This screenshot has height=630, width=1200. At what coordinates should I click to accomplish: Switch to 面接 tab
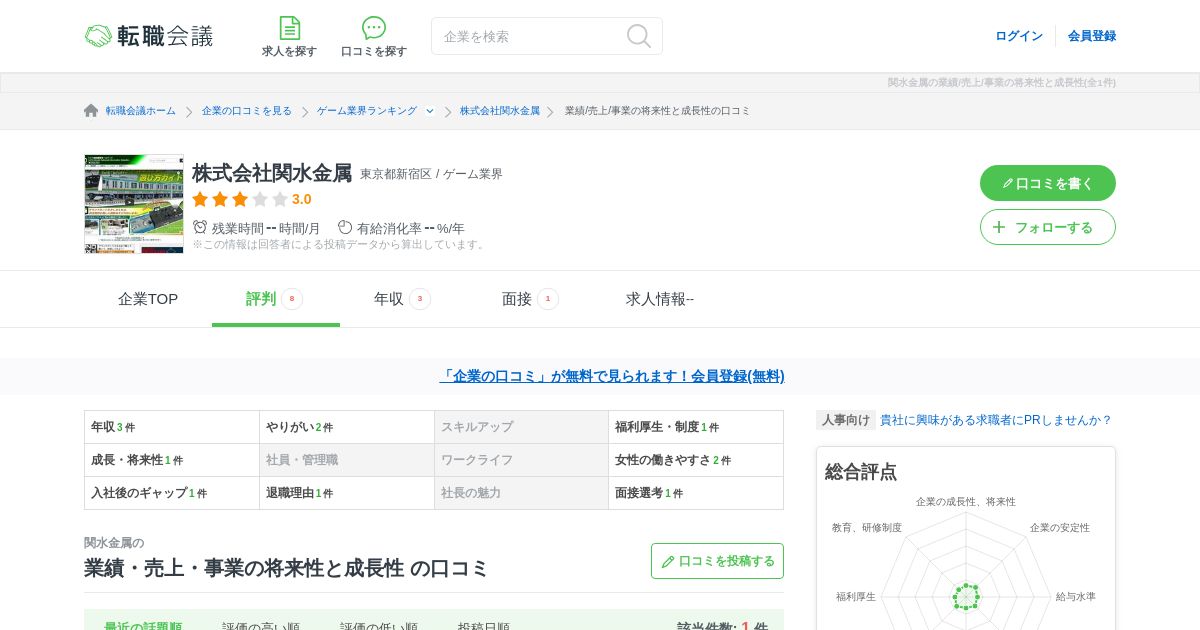pos(532,299)
